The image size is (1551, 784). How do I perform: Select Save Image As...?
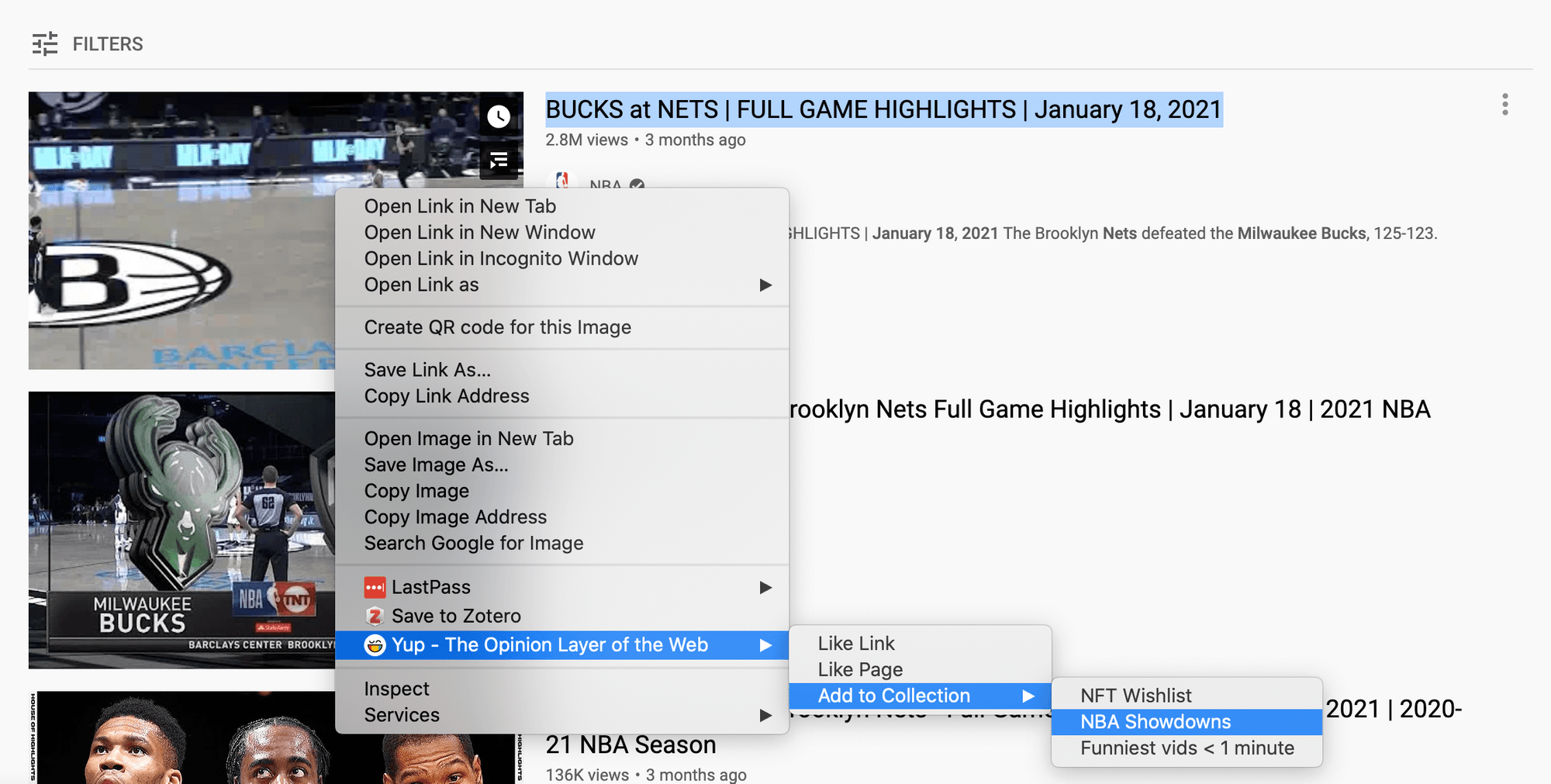561,465
